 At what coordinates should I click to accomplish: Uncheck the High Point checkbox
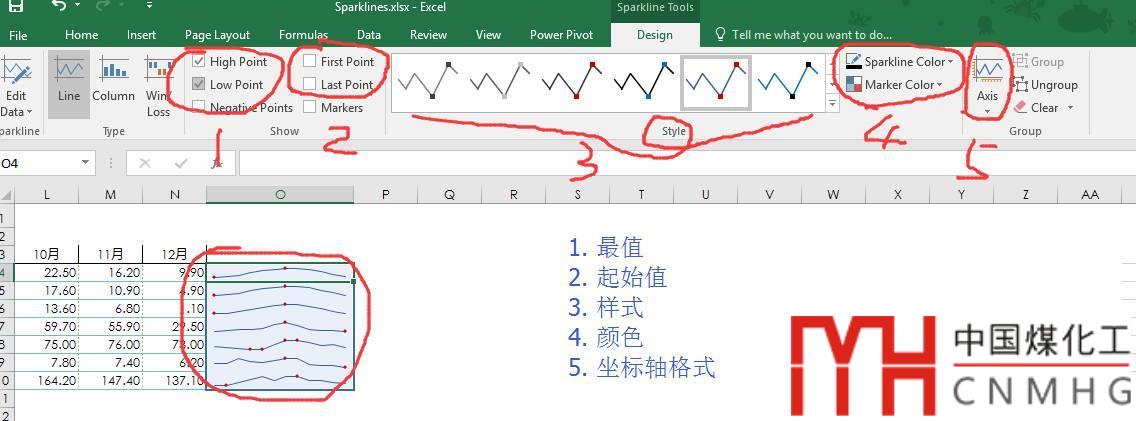(199, 62)
